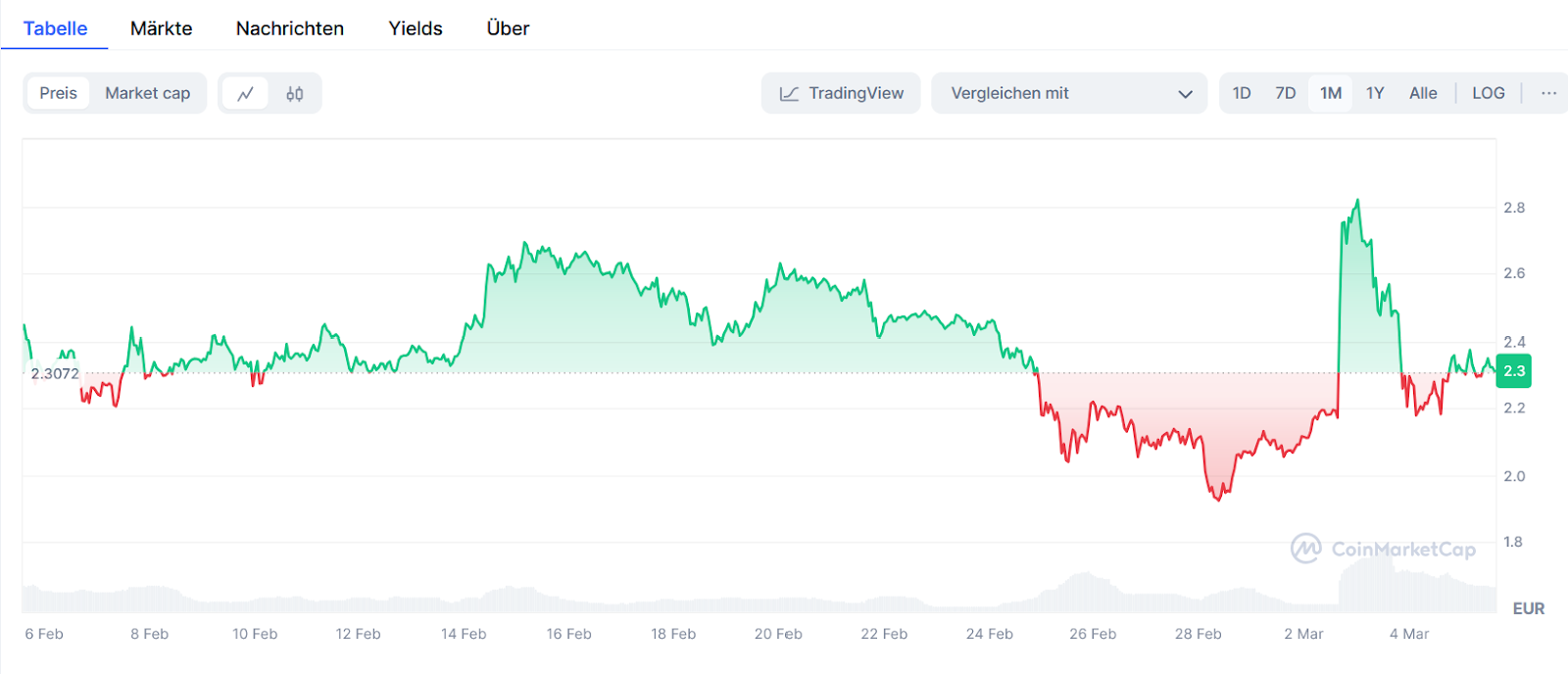1568x674 pixels.
Task: Click the Vergleichen mit chevron arrow
Action: 1185,94
